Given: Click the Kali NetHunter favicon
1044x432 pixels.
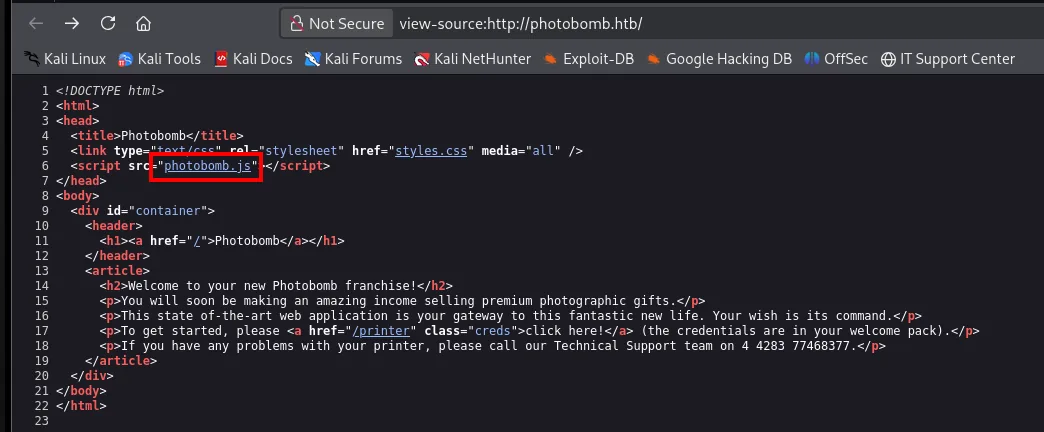Looking at the screenshot, I should [421, 59].
